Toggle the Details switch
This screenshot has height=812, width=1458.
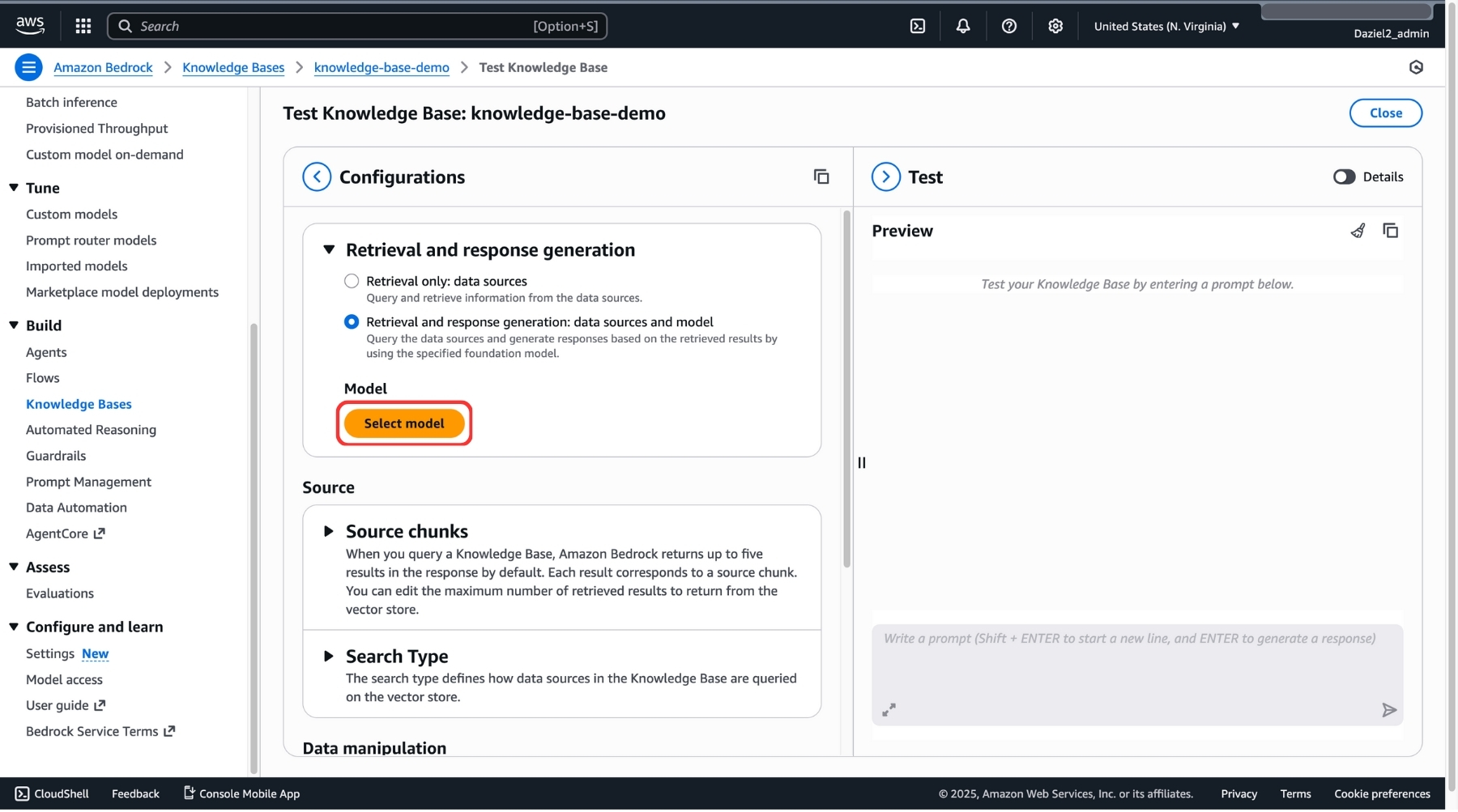pyautogui.click(x=1344, y=177)
